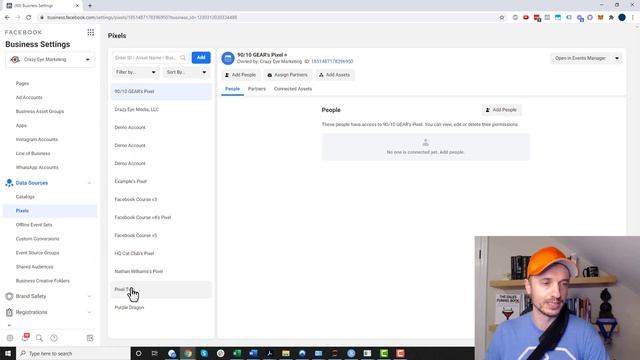Click the red oval extension icon
The image size is (640, 360).
526,18
